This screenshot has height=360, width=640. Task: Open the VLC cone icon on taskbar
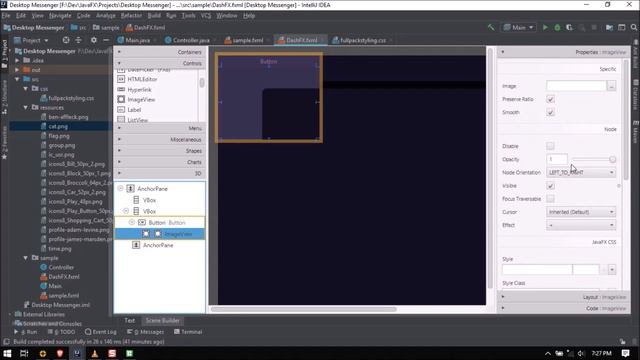95,353
